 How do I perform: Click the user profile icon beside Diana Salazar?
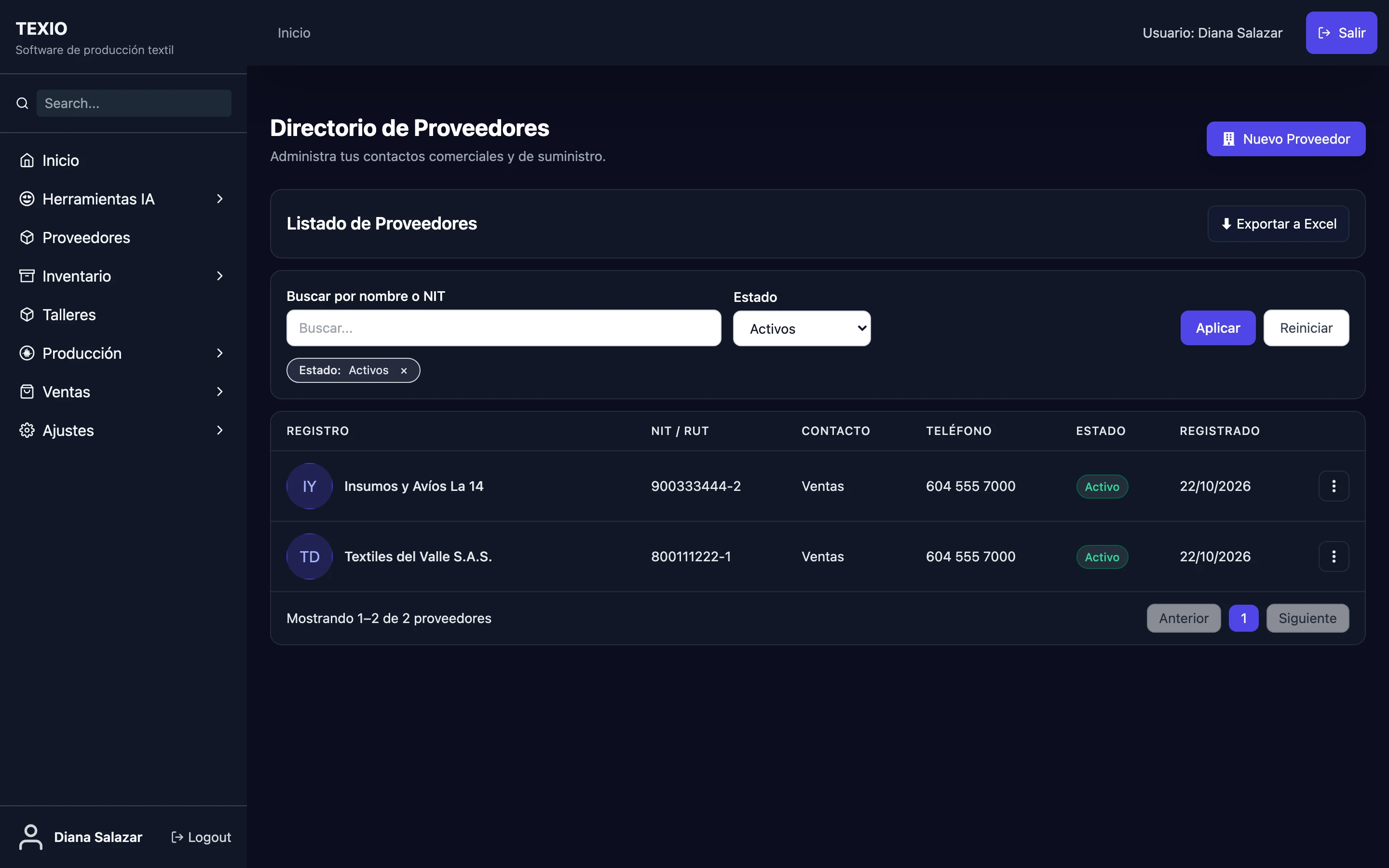click(30, 837)
